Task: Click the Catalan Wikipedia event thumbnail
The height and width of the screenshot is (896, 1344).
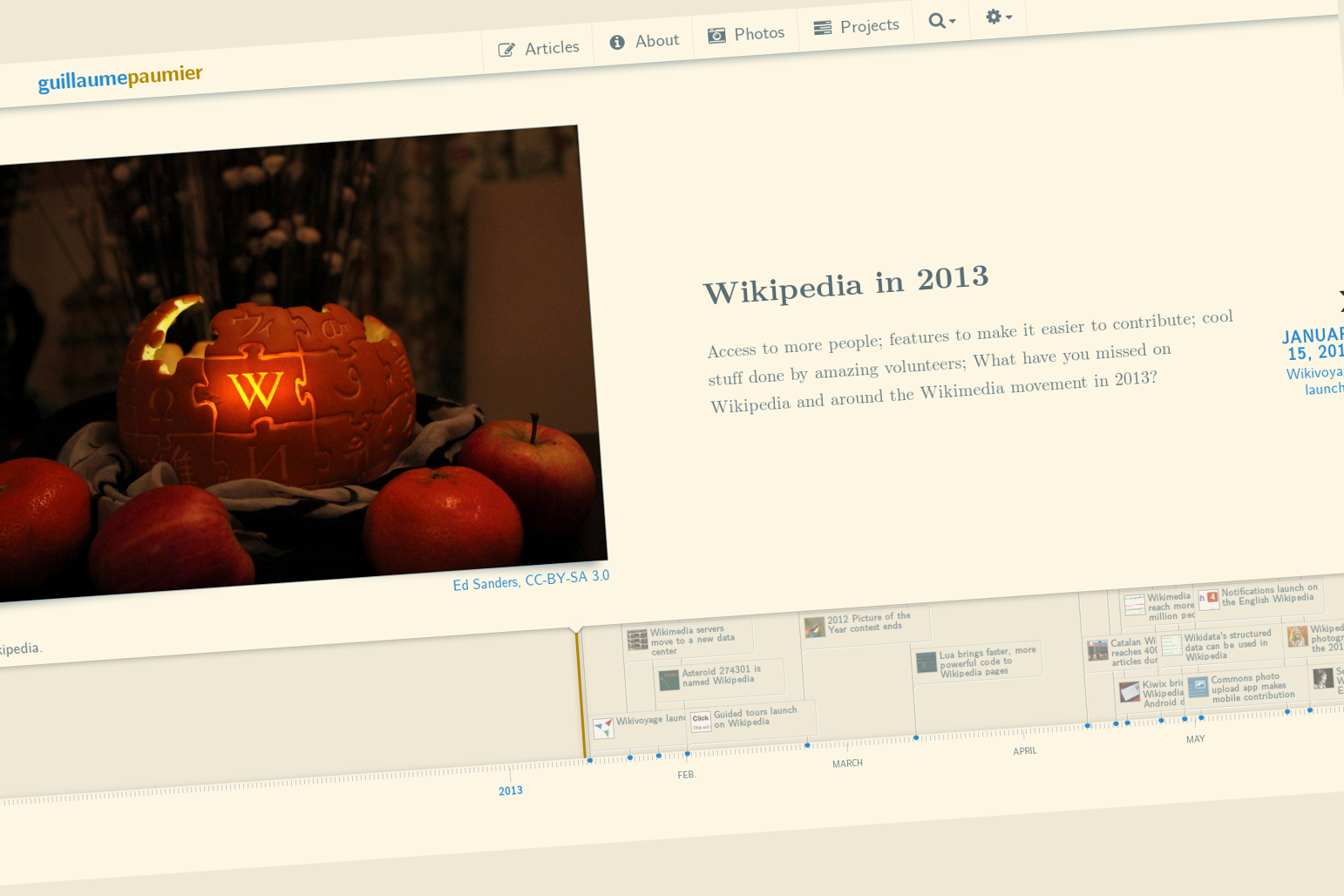Action: (x=1097, y=649)
